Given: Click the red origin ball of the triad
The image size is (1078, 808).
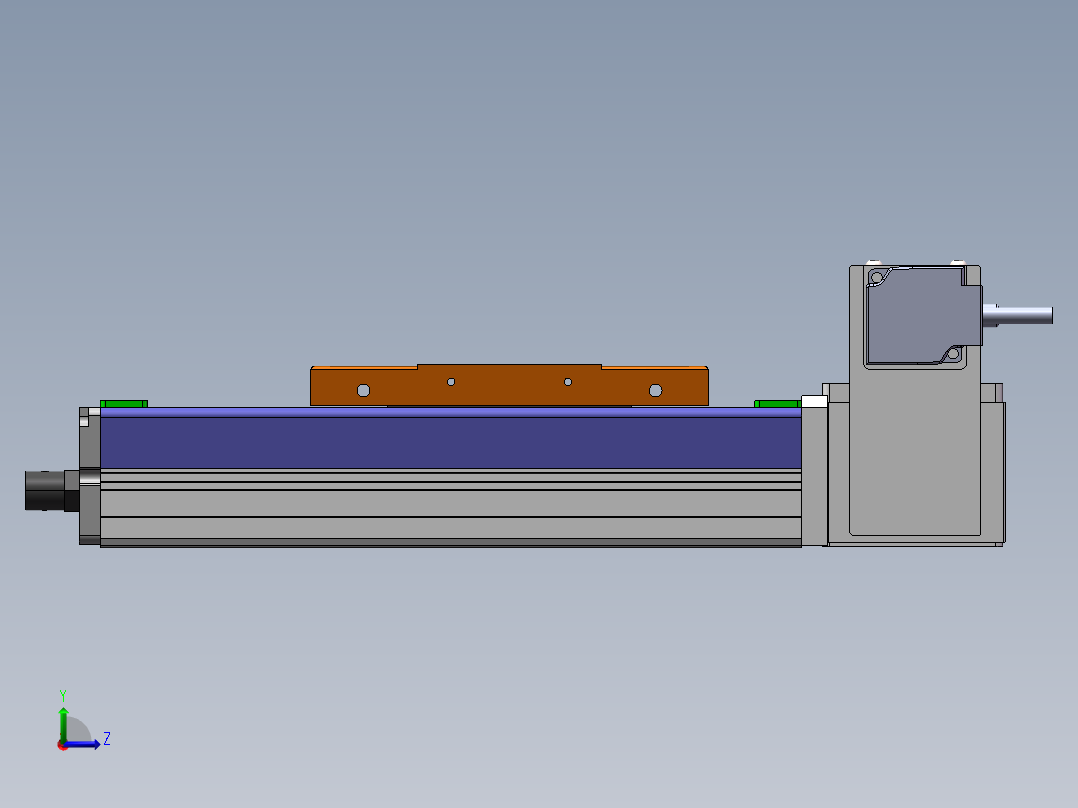Looking at the screenshot, I should point(63,745).
